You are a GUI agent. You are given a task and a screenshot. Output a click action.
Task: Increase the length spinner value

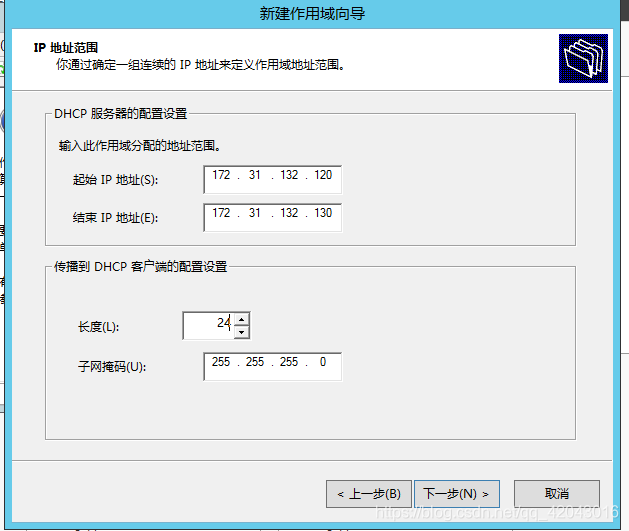click(241, 320)
